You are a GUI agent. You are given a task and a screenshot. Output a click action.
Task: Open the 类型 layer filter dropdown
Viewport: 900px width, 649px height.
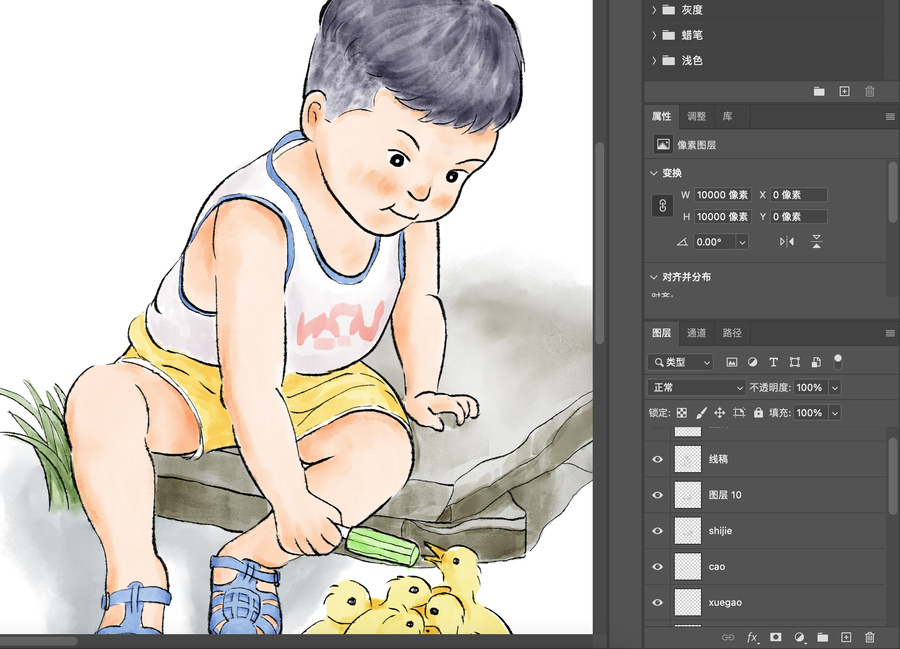coord(681,362)
